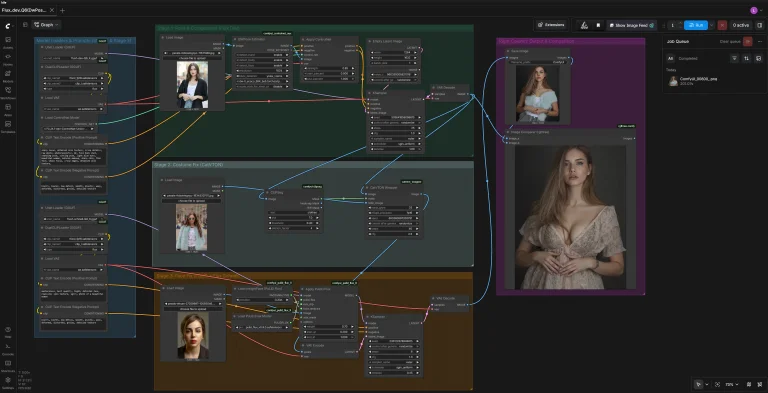Viewport: 768px width, 393px height.
Task: Fit the graph view to screen
Action: click(718, 385)
